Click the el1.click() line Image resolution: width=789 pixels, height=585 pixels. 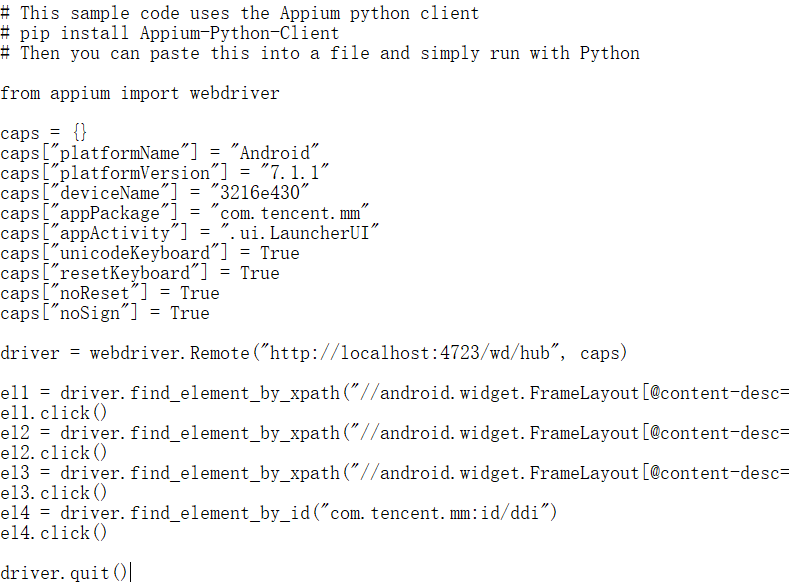pos(53,413)
